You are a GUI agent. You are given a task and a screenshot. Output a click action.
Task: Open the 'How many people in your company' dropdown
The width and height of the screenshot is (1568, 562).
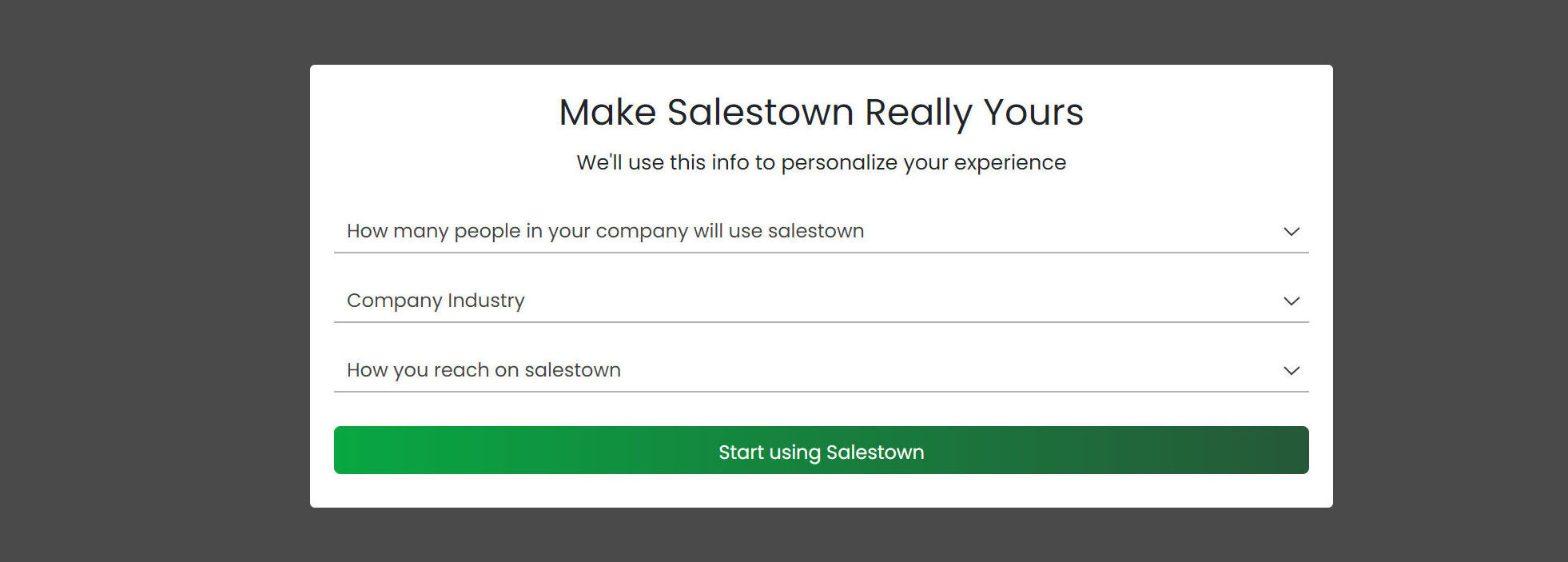click(x=821, y=231)
